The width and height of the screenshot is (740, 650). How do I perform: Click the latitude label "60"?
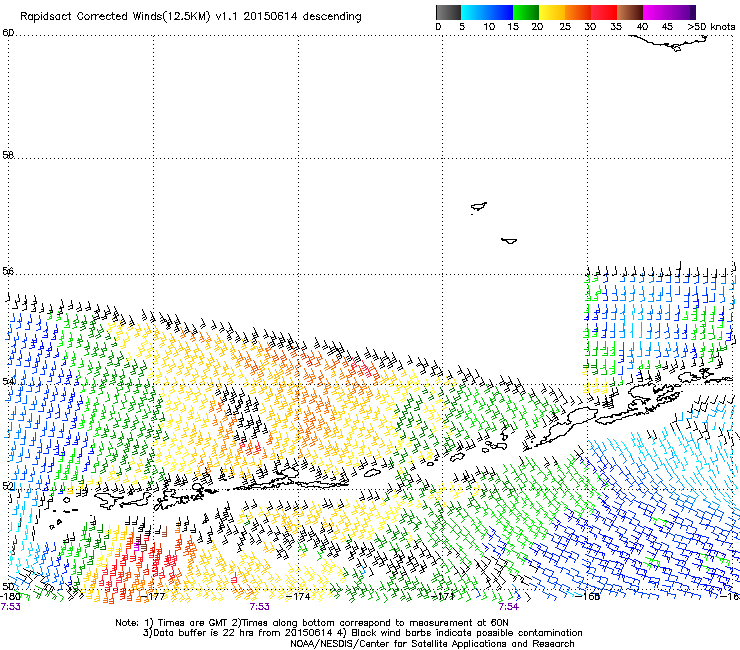pos(8,33)
